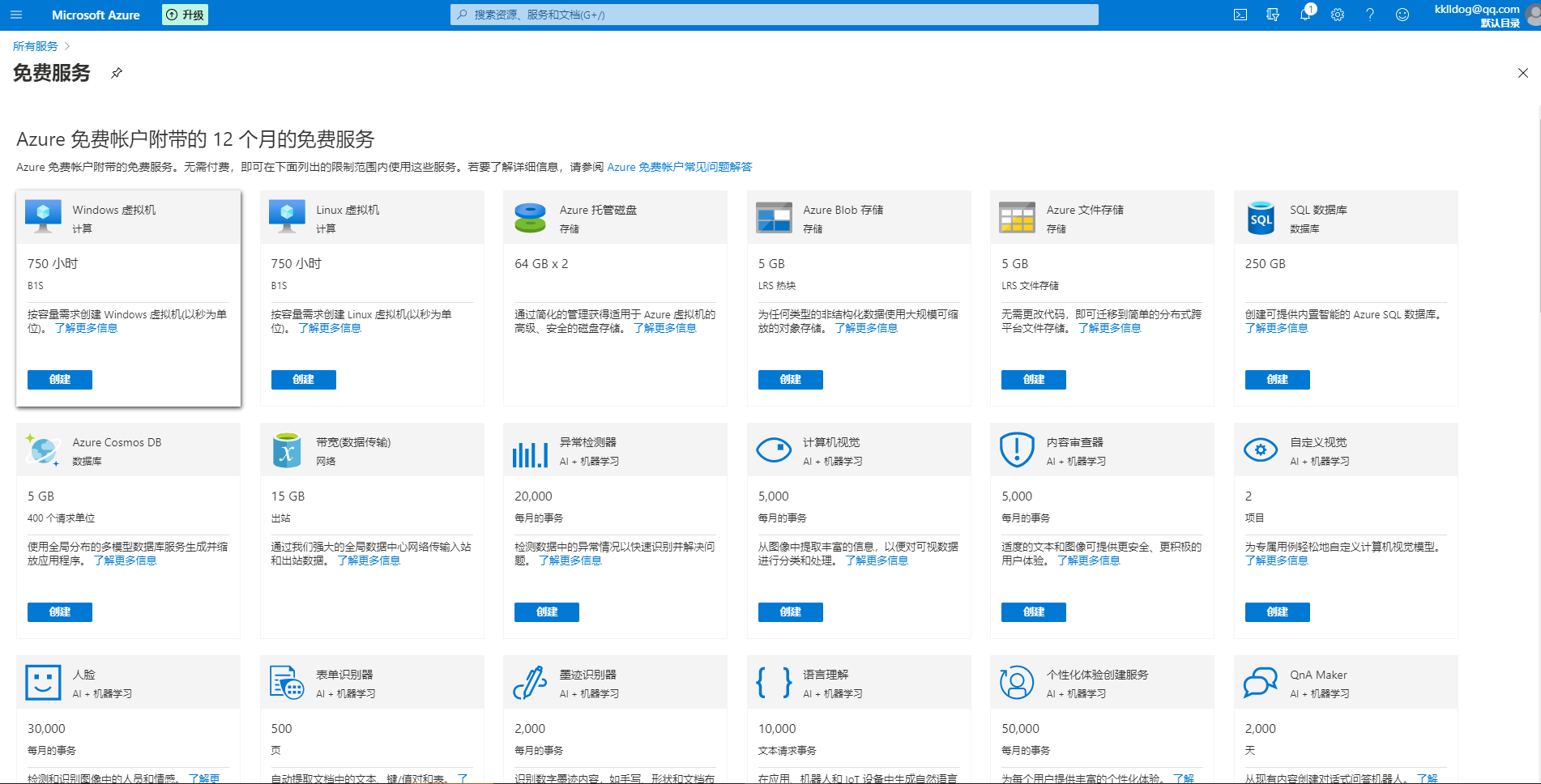Click the 250 GB text on SQL card
The height and width of the screenshot is (784, 1541).
pyautogui.click(x=1265, y=263)
